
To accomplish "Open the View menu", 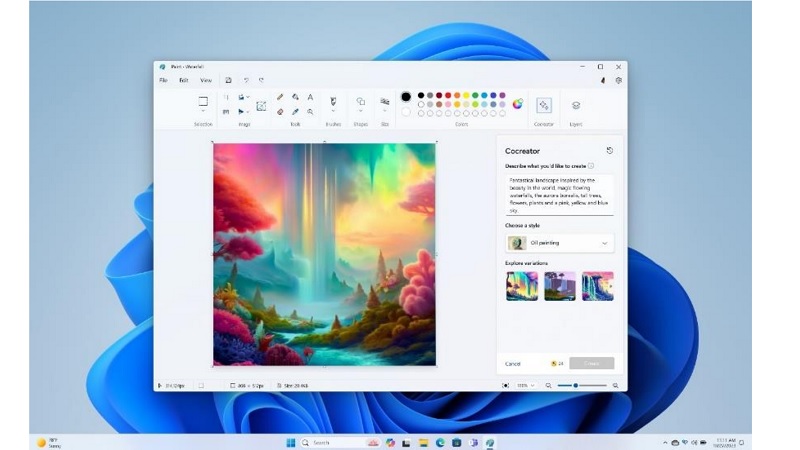I will coord(206,80).
